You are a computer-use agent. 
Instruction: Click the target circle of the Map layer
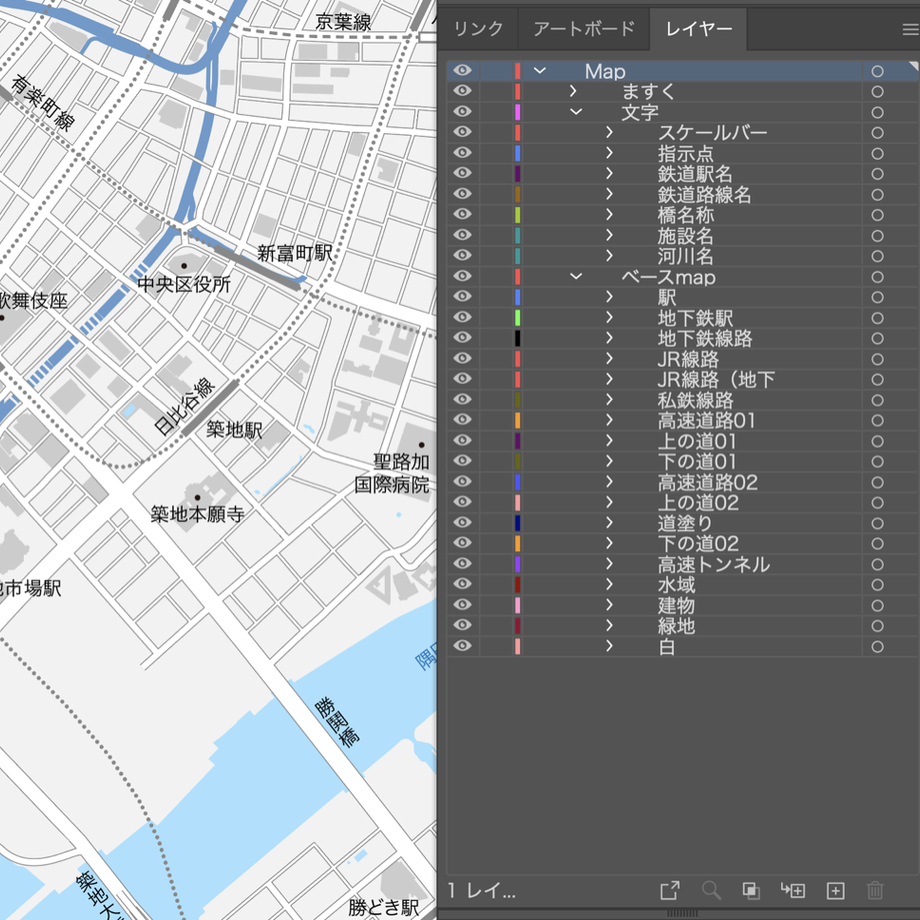877,71
